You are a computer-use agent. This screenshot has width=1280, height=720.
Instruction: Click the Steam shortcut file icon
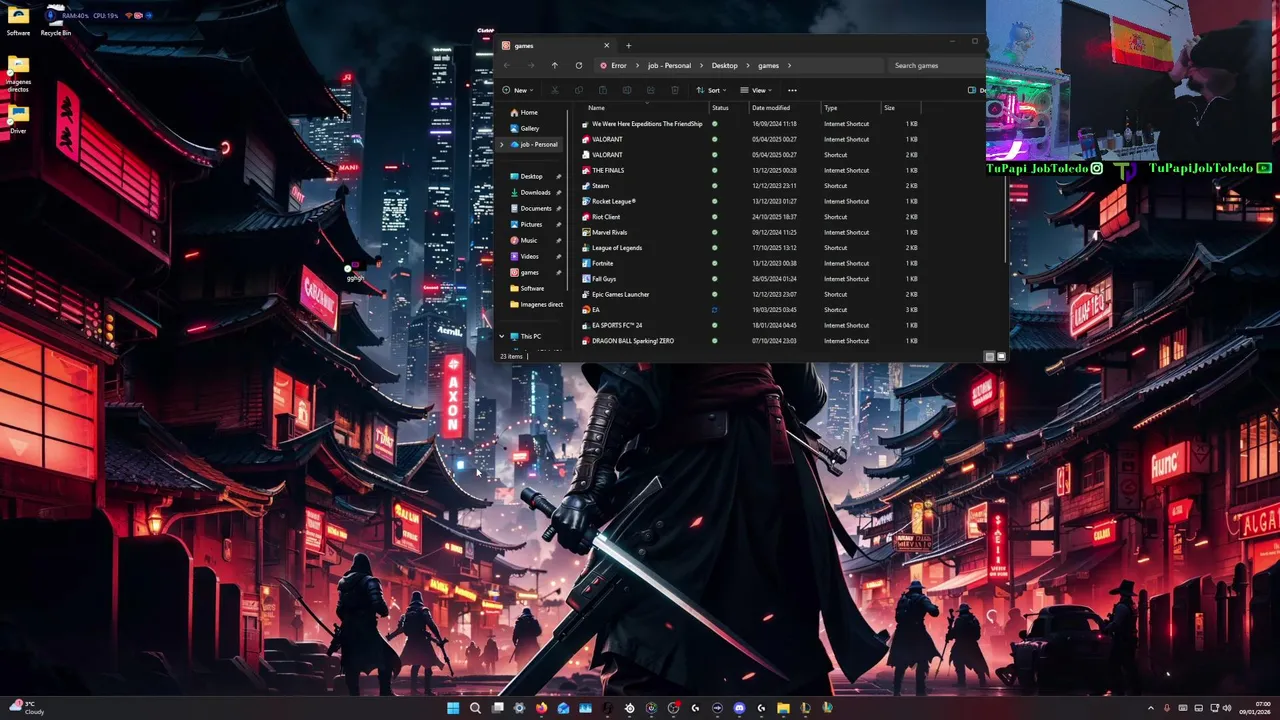[585, 186]
